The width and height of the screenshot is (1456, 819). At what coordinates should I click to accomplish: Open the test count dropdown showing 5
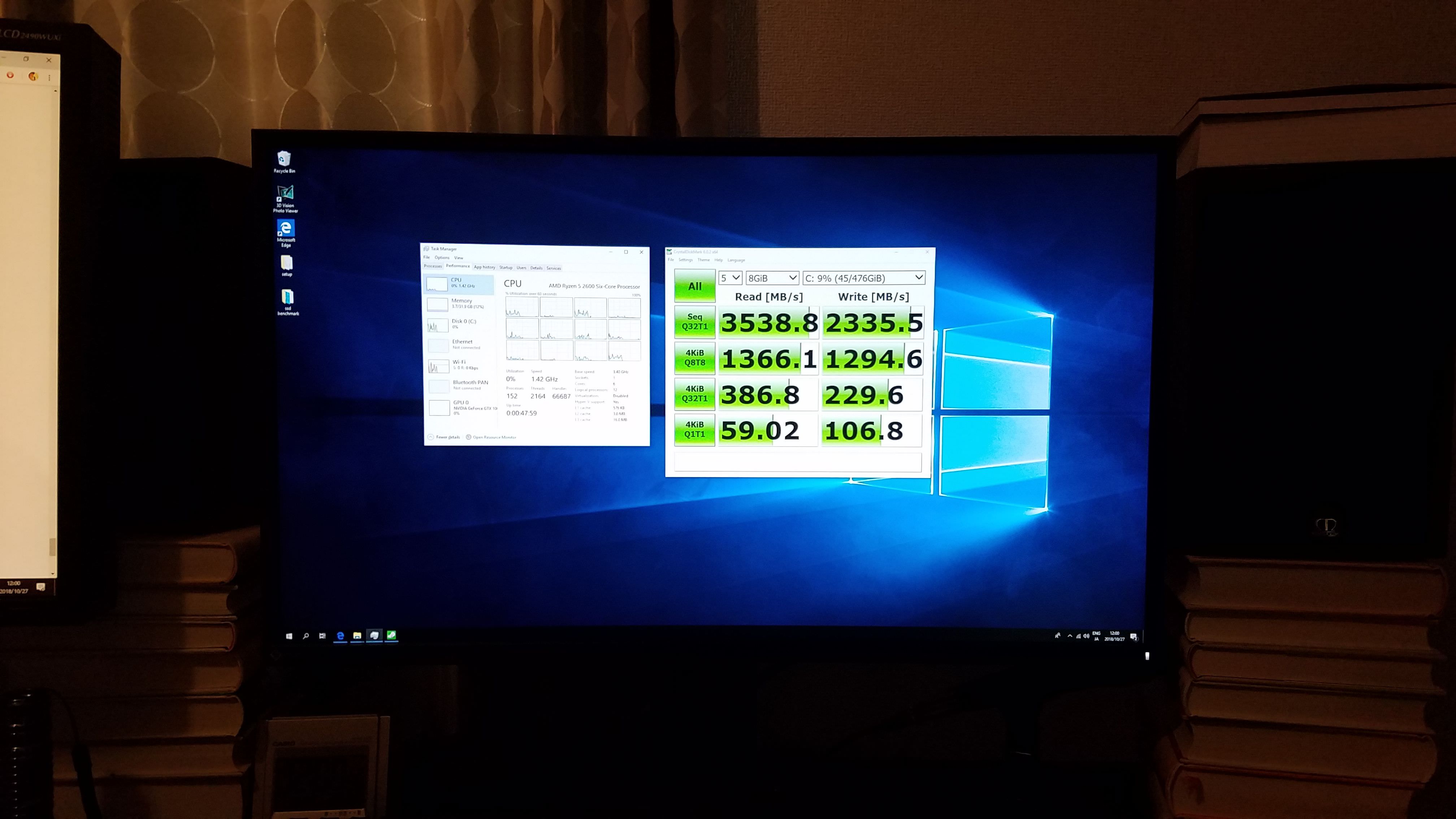coord(730,278)
